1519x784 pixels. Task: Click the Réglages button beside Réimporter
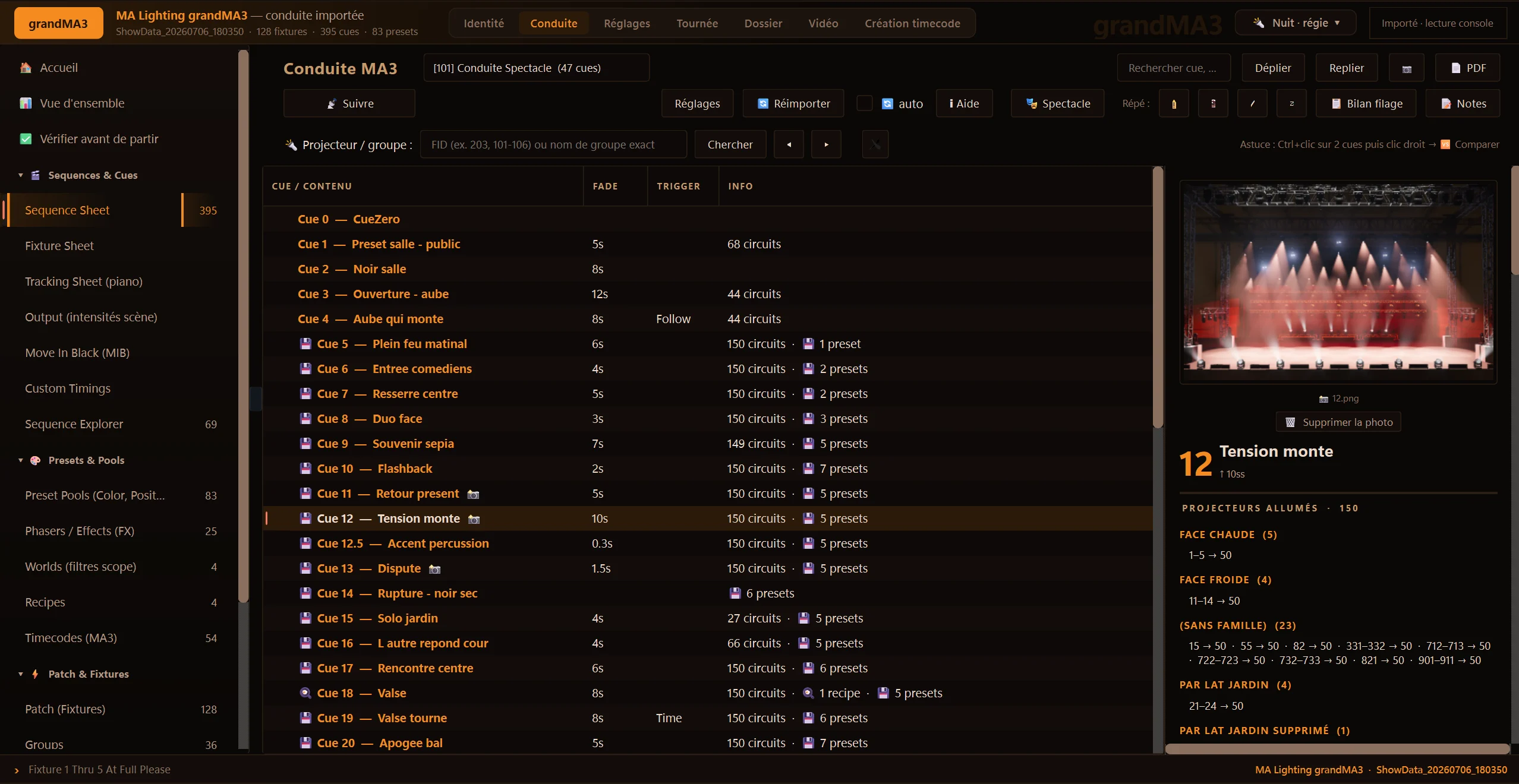(x=697, y=104)
